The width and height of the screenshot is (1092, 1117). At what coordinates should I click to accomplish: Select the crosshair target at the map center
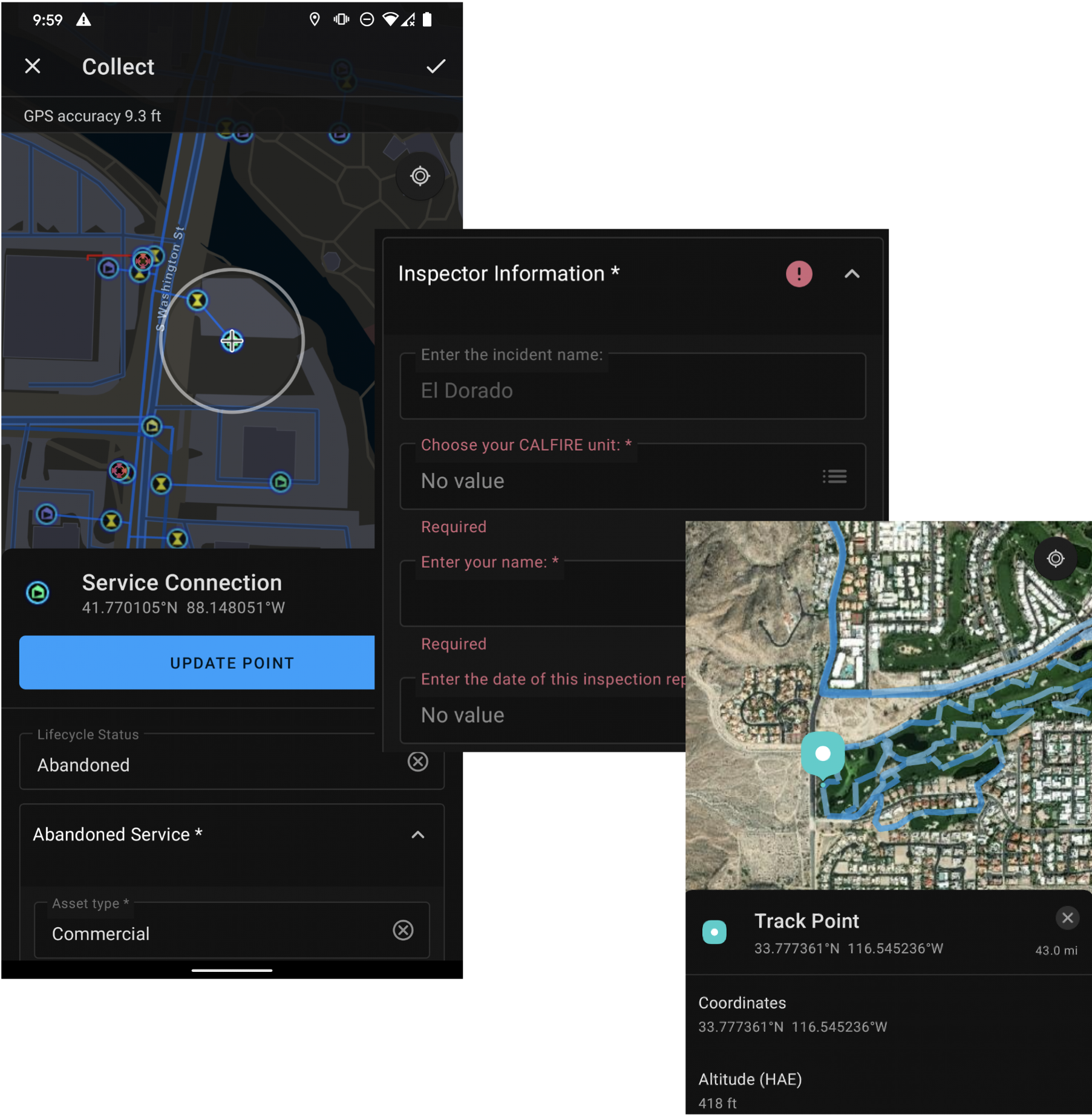pos(232,340)
